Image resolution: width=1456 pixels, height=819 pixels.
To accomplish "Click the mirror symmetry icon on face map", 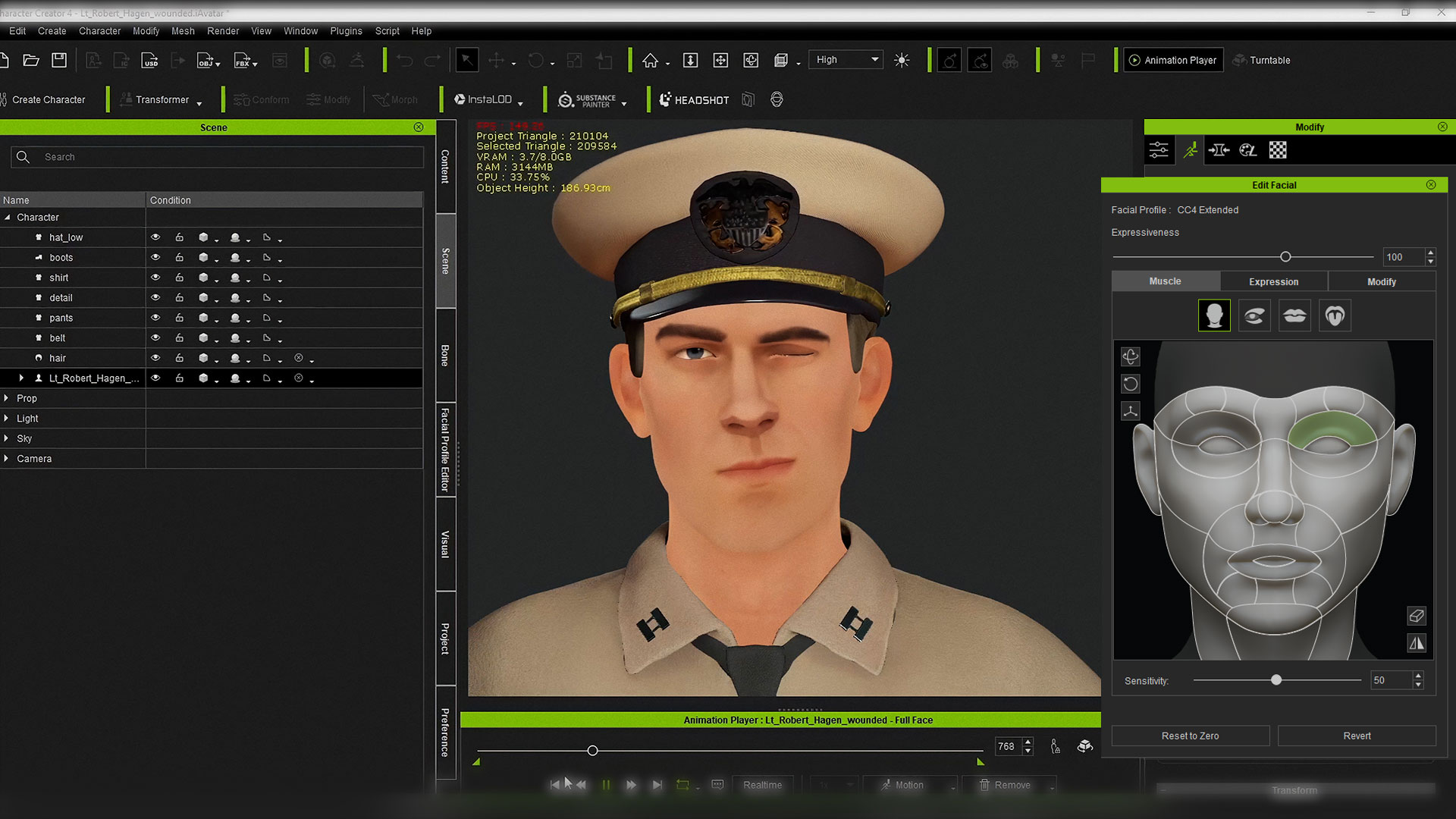I will 1417,643.
